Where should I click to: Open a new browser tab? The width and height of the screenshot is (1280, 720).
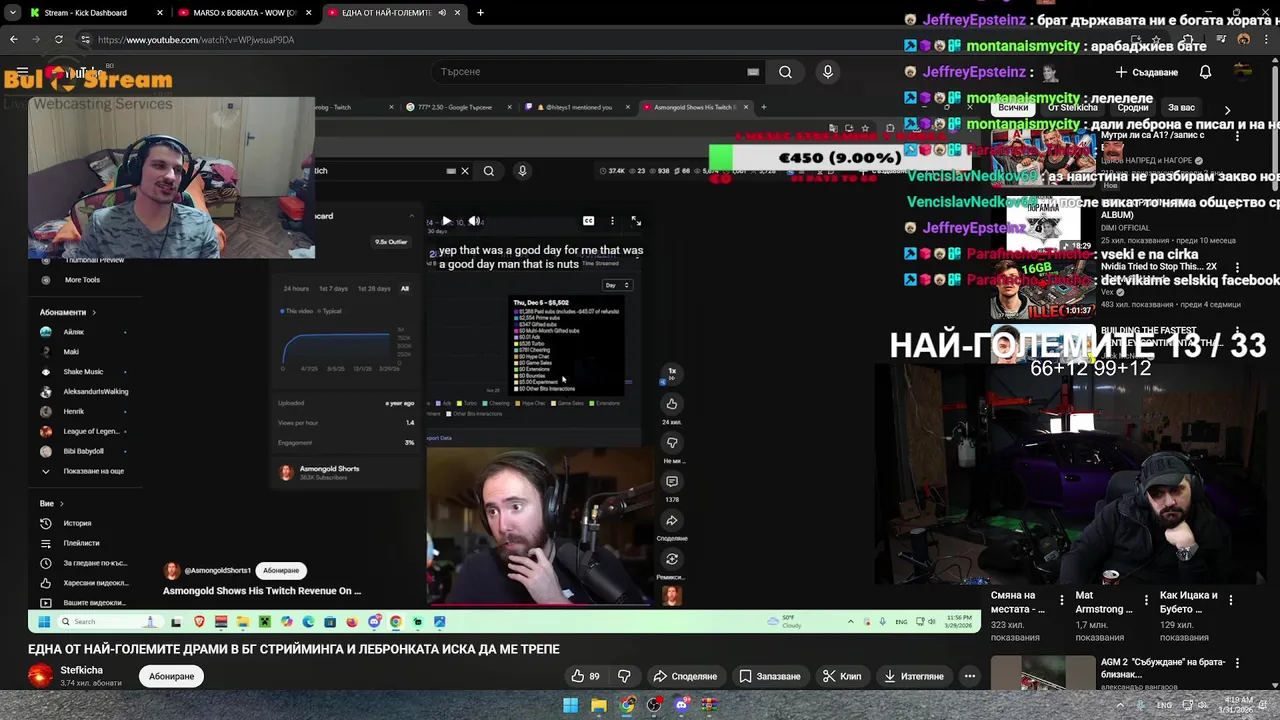pyautogui.click(x=480, y=13)
